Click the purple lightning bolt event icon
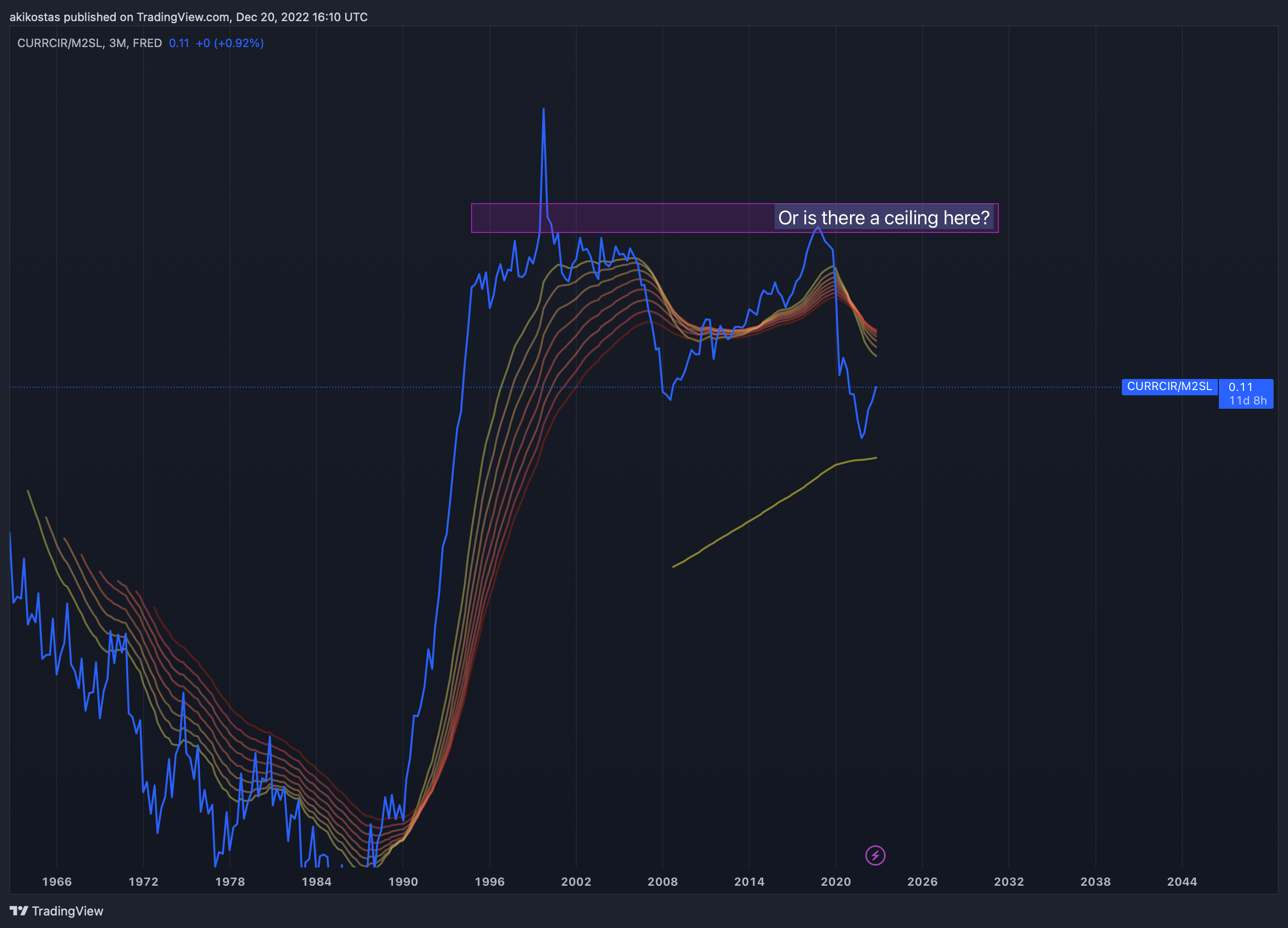1288x928 pixels. (x=875, y=855)
